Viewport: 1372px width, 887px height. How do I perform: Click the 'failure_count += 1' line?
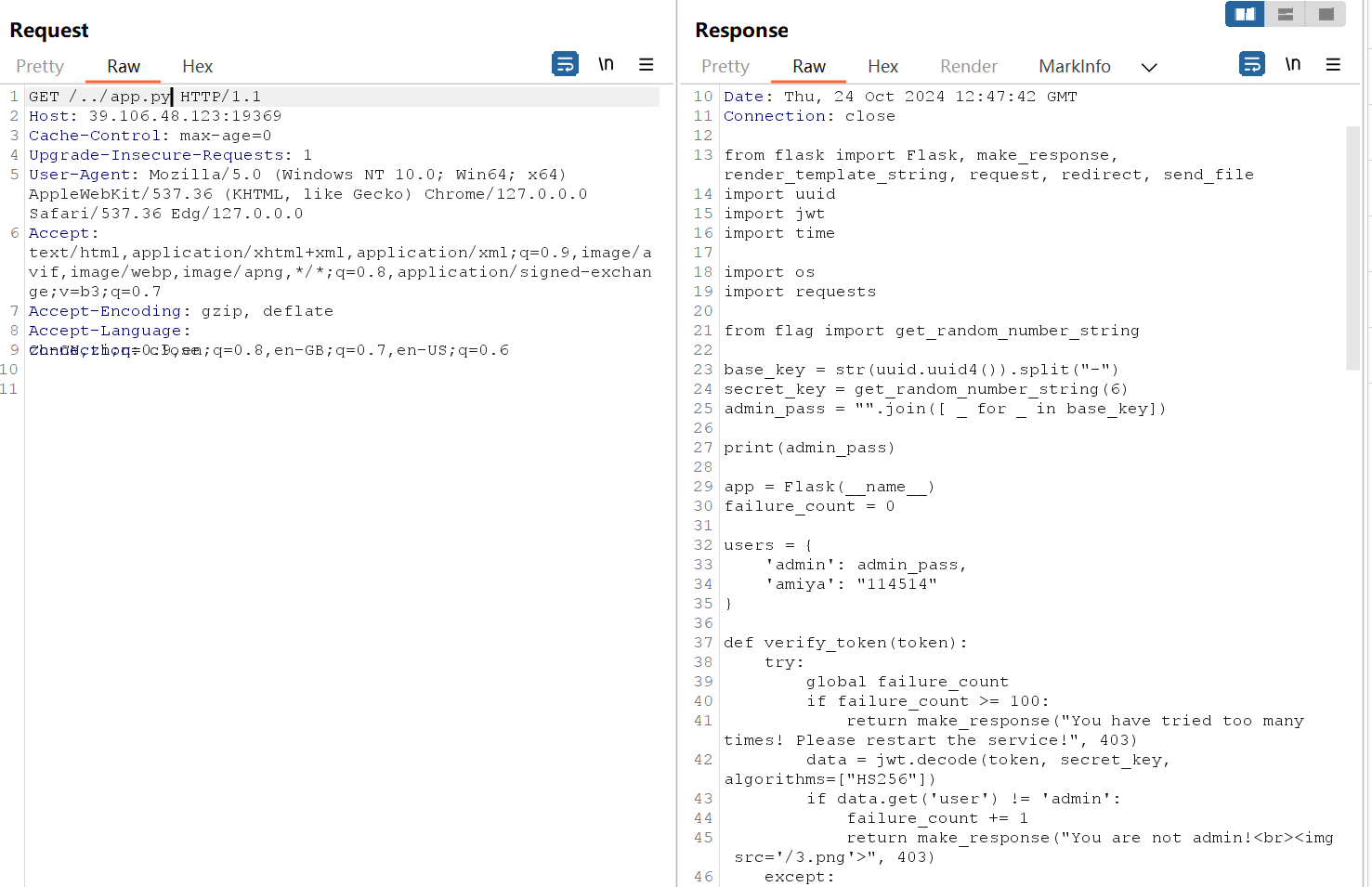click(x=937, y=818)
